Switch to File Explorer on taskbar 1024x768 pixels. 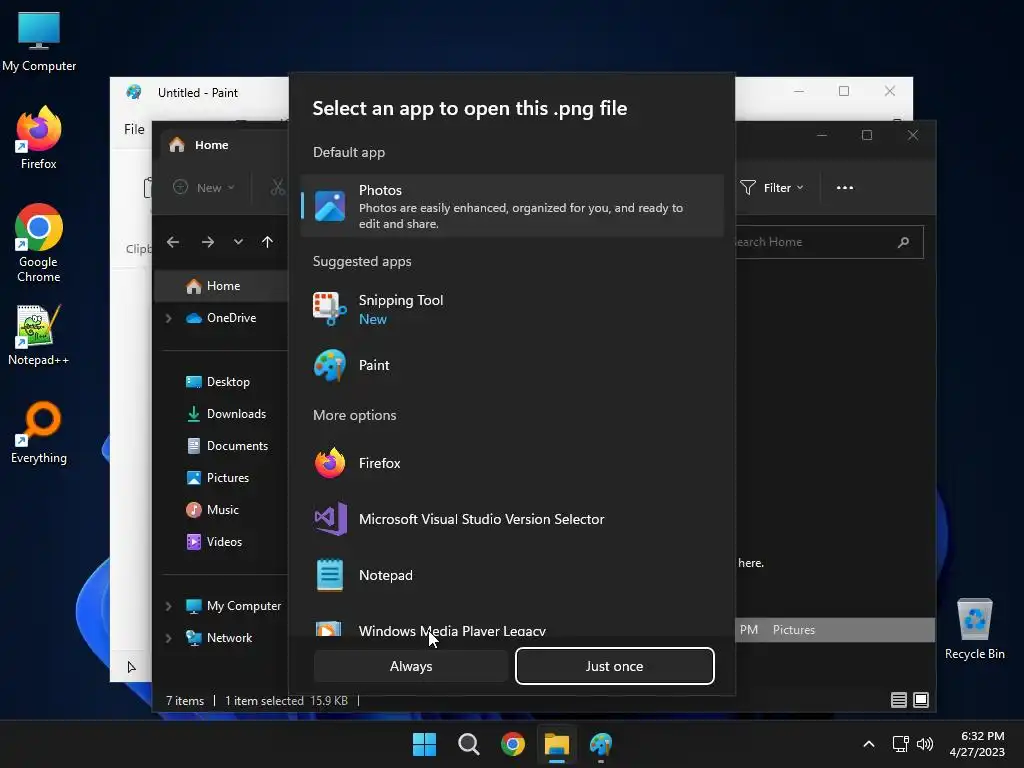click(x=557, y=744)
